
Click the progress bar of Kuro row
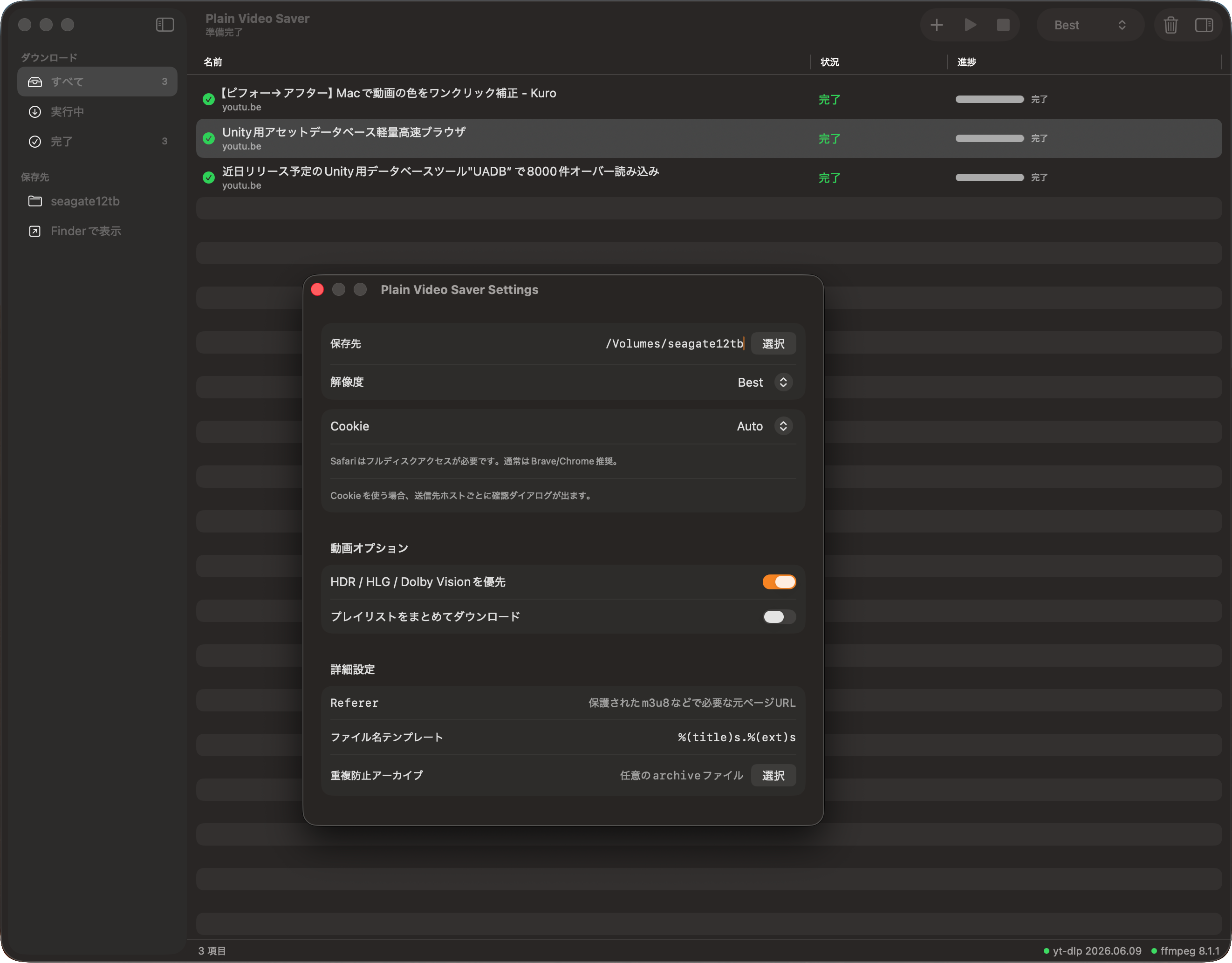click(989, 99)
